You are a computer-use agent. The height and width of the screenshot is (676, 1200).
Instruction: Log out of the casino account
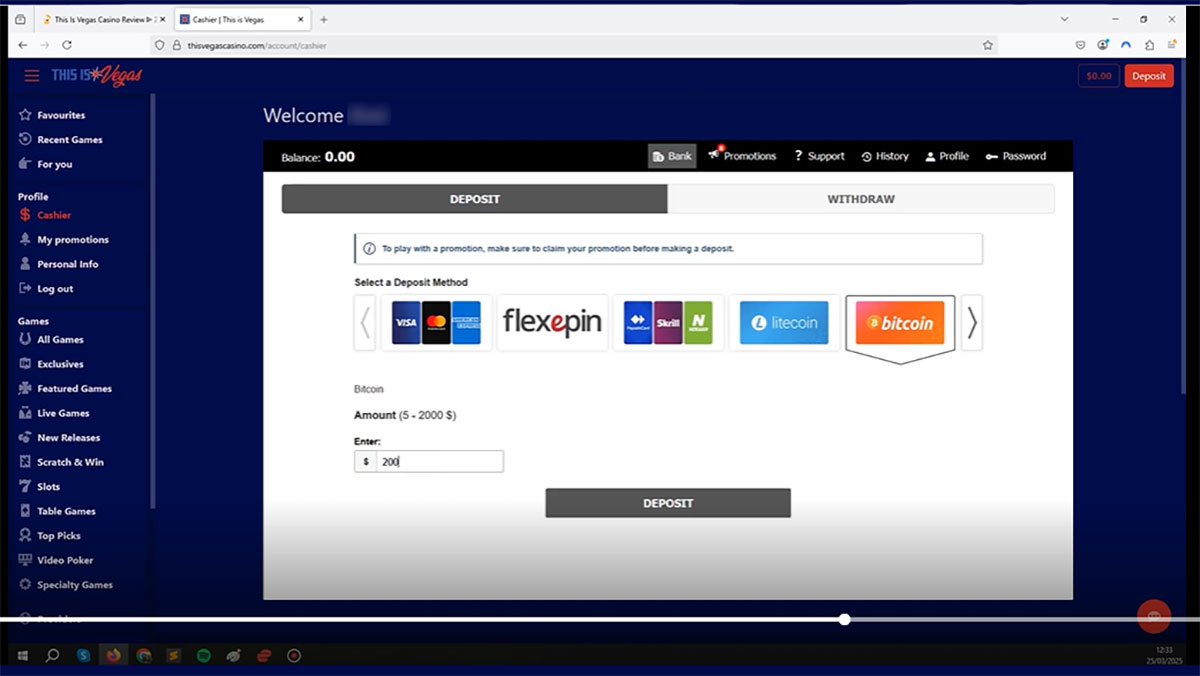coord(55,289)
